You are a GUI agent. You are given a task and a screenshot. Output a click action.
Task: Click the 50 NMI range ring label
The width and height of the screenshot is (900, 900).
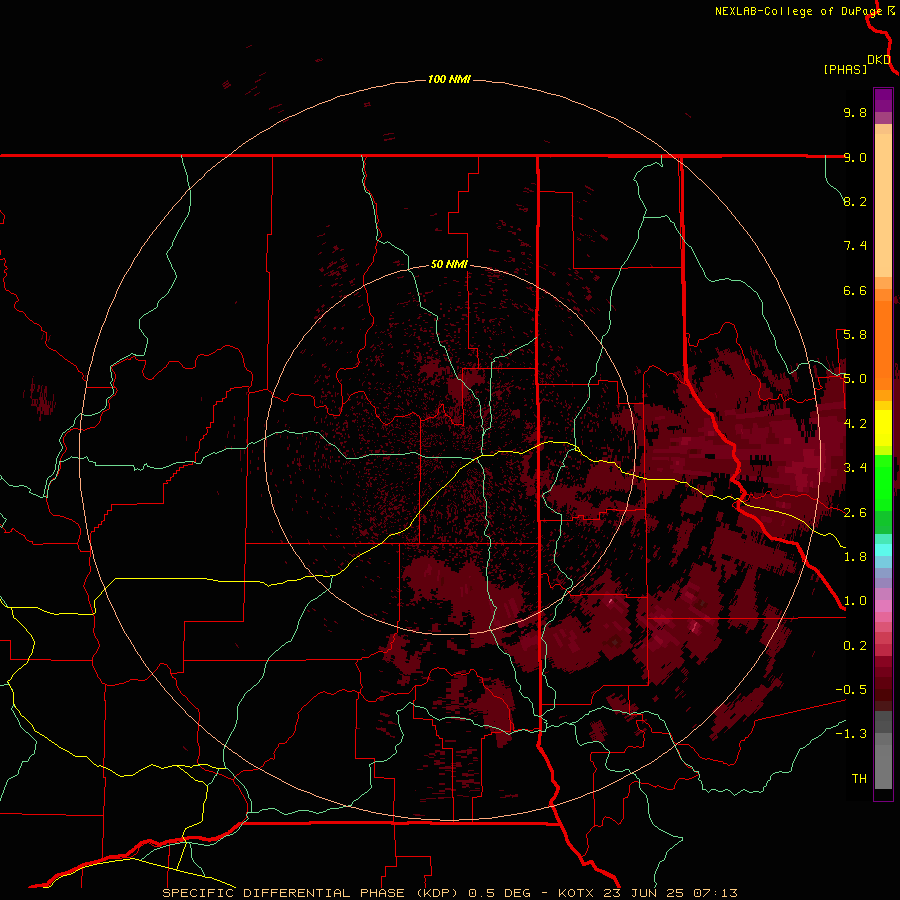[449, 264]
